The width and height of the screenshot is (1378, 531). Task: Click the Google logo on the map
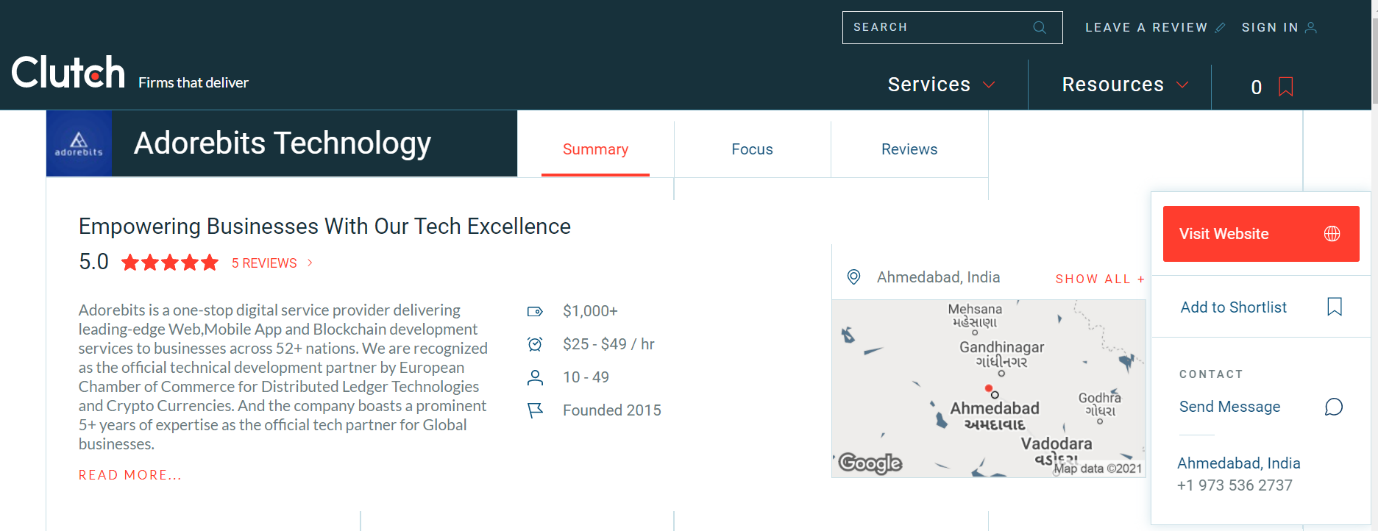tap(870, 463)
